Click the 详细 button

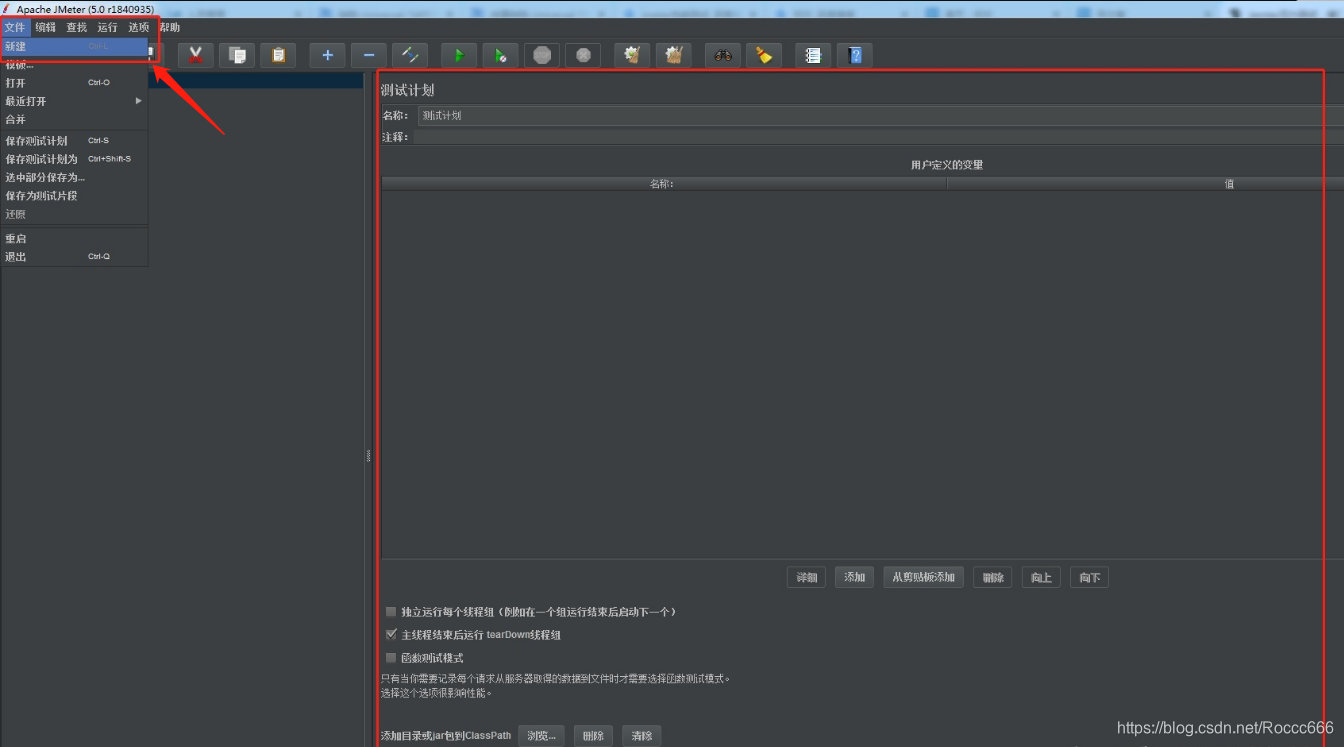[x=806, y=577]
